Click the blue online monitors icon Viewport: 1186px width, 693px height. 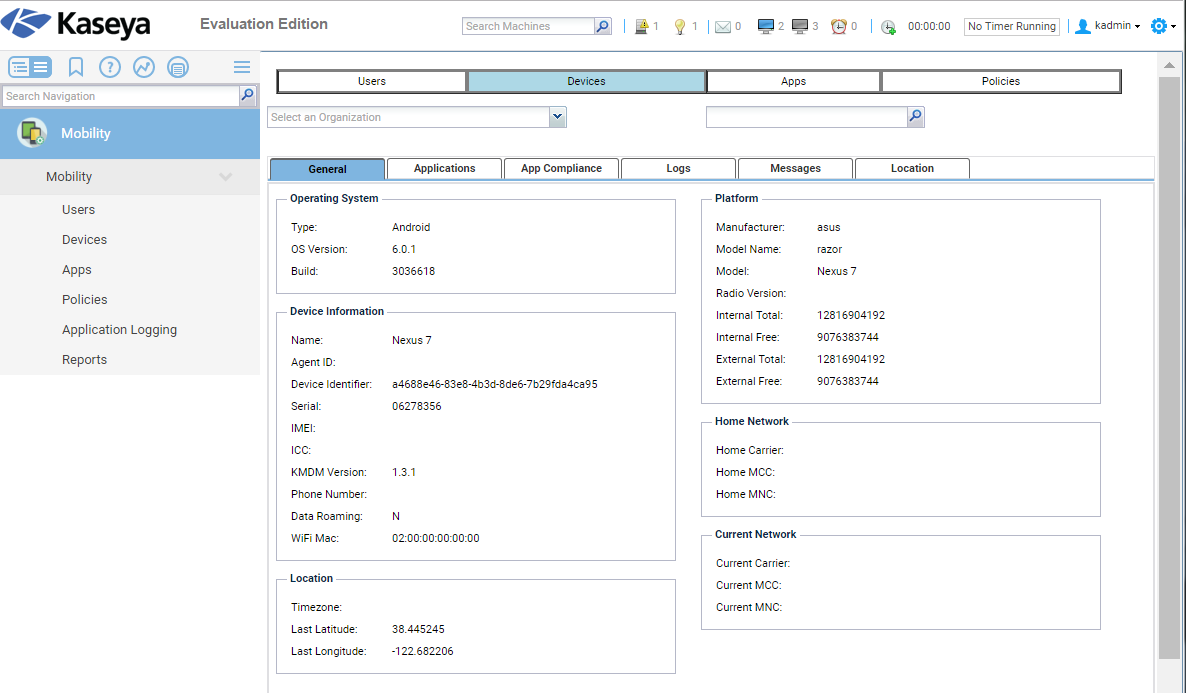(x=765, y=26)
